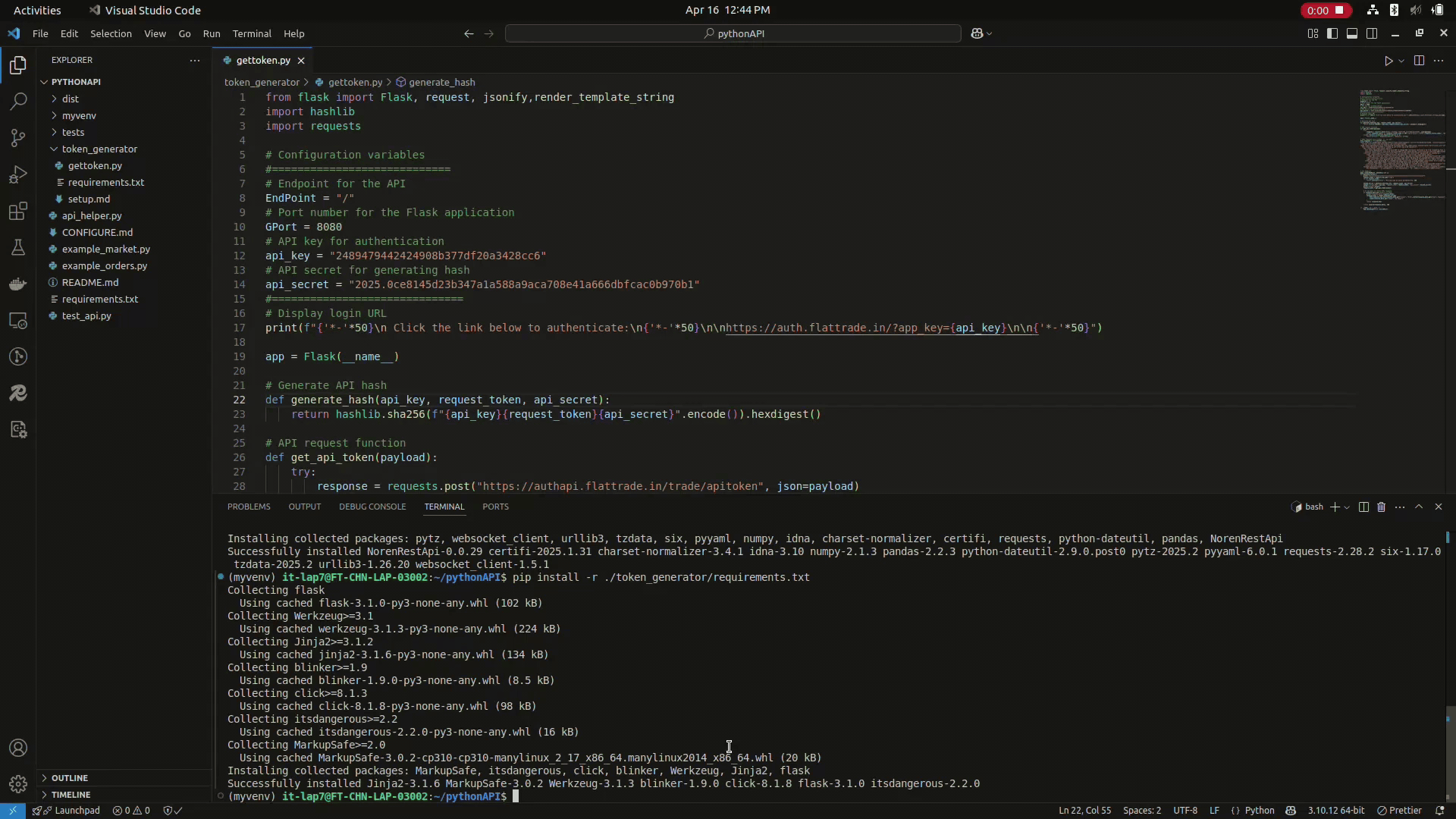Click Prettier in status bar
This screenshot has height=819, width=1456.
(x=1399, y=811)
